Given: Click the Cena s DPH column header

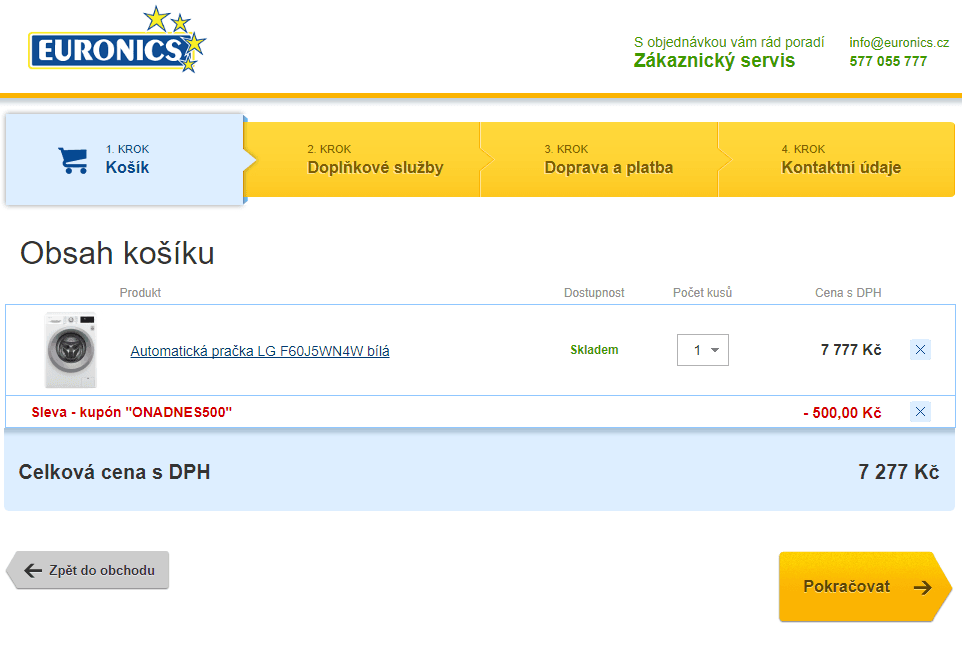Looking at the screenshot, I should [848, 293].
